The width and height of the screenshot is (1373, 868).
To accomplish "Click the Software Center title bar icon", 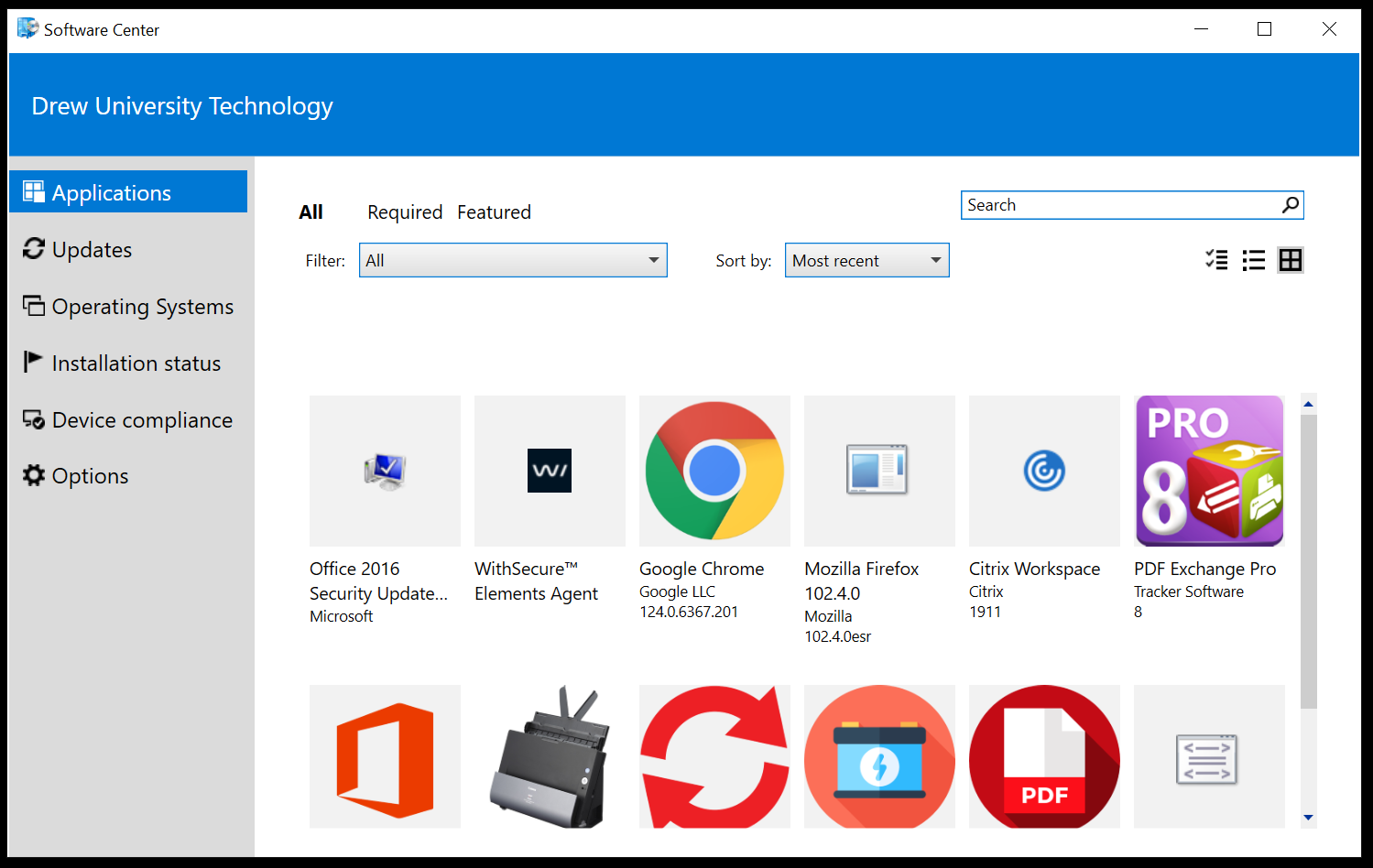I will pos(27,28).
